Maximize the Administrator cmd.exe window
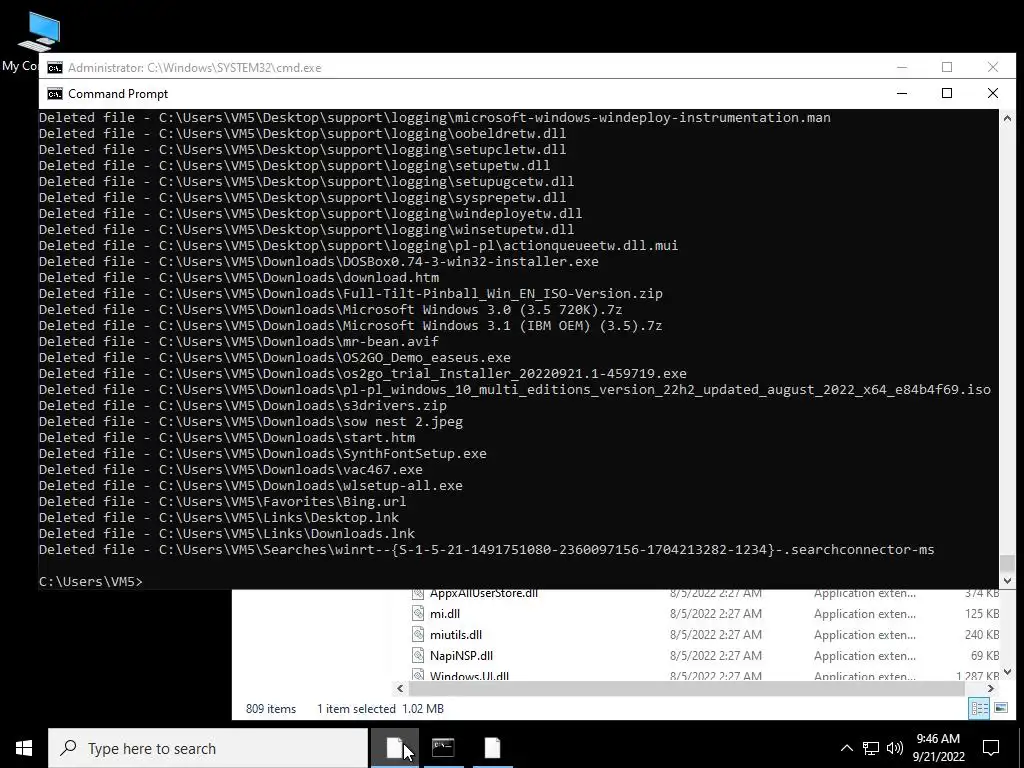1024x768 pixels. (947, 67)
